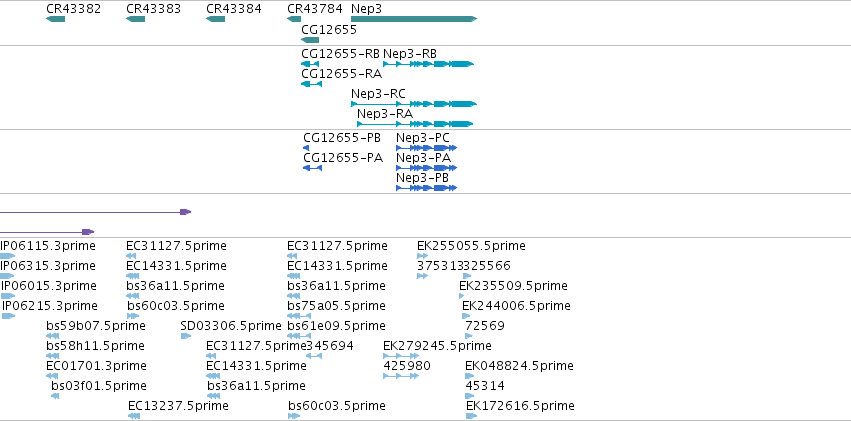
Task: Click the Nep3-RB transcript exon structure
Action: [x=429, y=64]
